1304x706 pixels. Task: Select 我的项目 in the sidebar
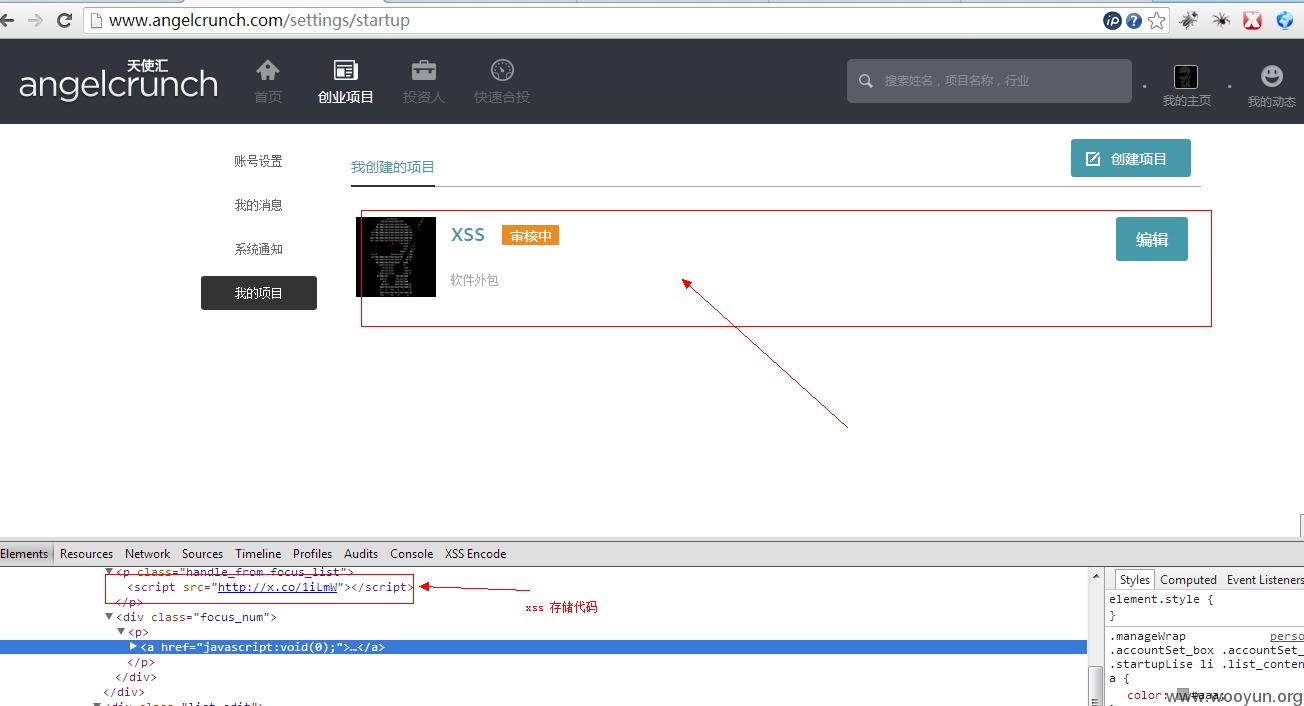(258, 293)
